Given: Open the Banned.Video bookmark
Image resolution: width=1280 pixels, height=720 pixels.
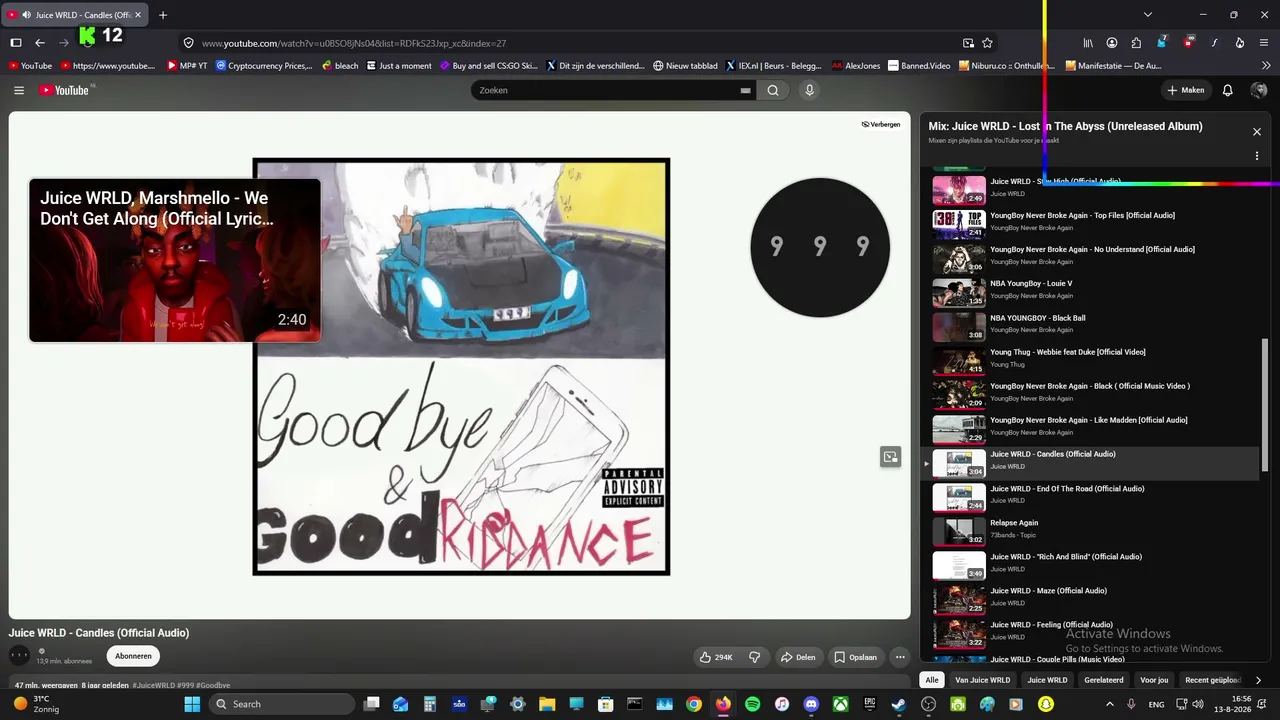Looking at the screenshot, I should point(919,66).
